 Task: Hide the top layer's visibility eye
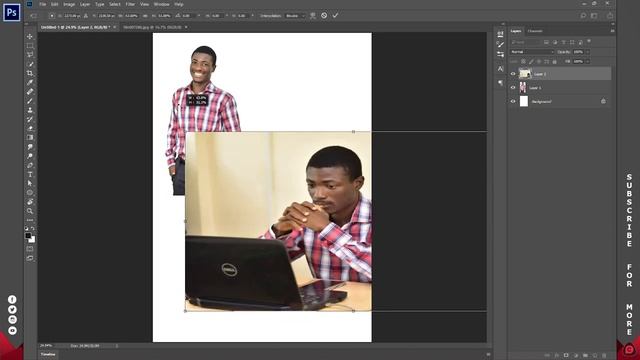[x=513, y=74]
